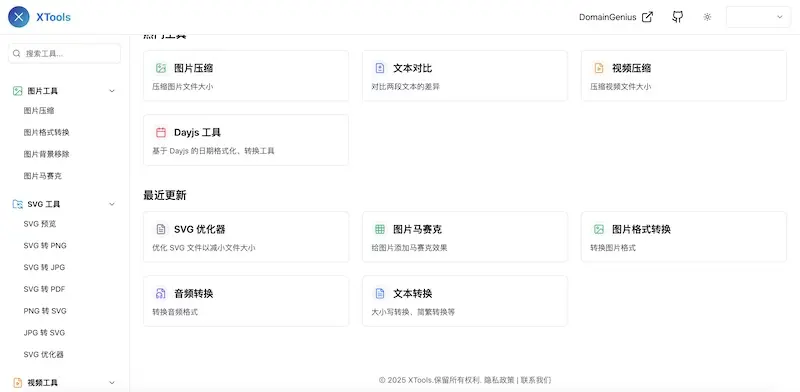Open the GitHub repository icon
The height and width of the screenshot is (392, 800).
(x=678, y=17)
